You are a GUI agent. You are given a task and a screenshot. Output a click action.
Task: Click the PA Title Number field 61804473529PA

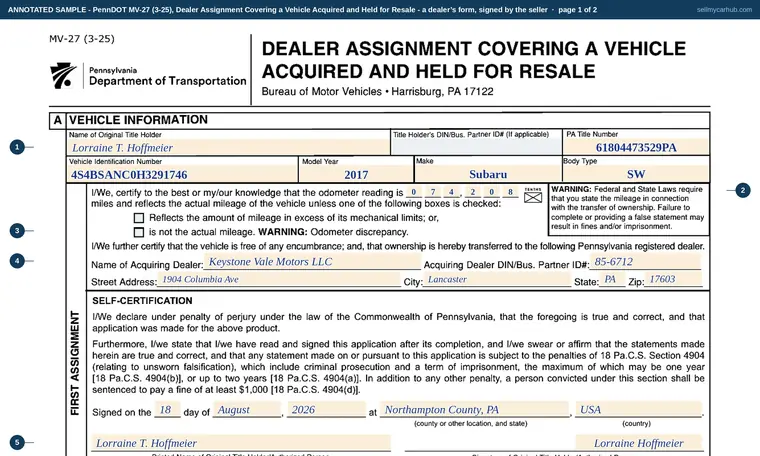636,147
